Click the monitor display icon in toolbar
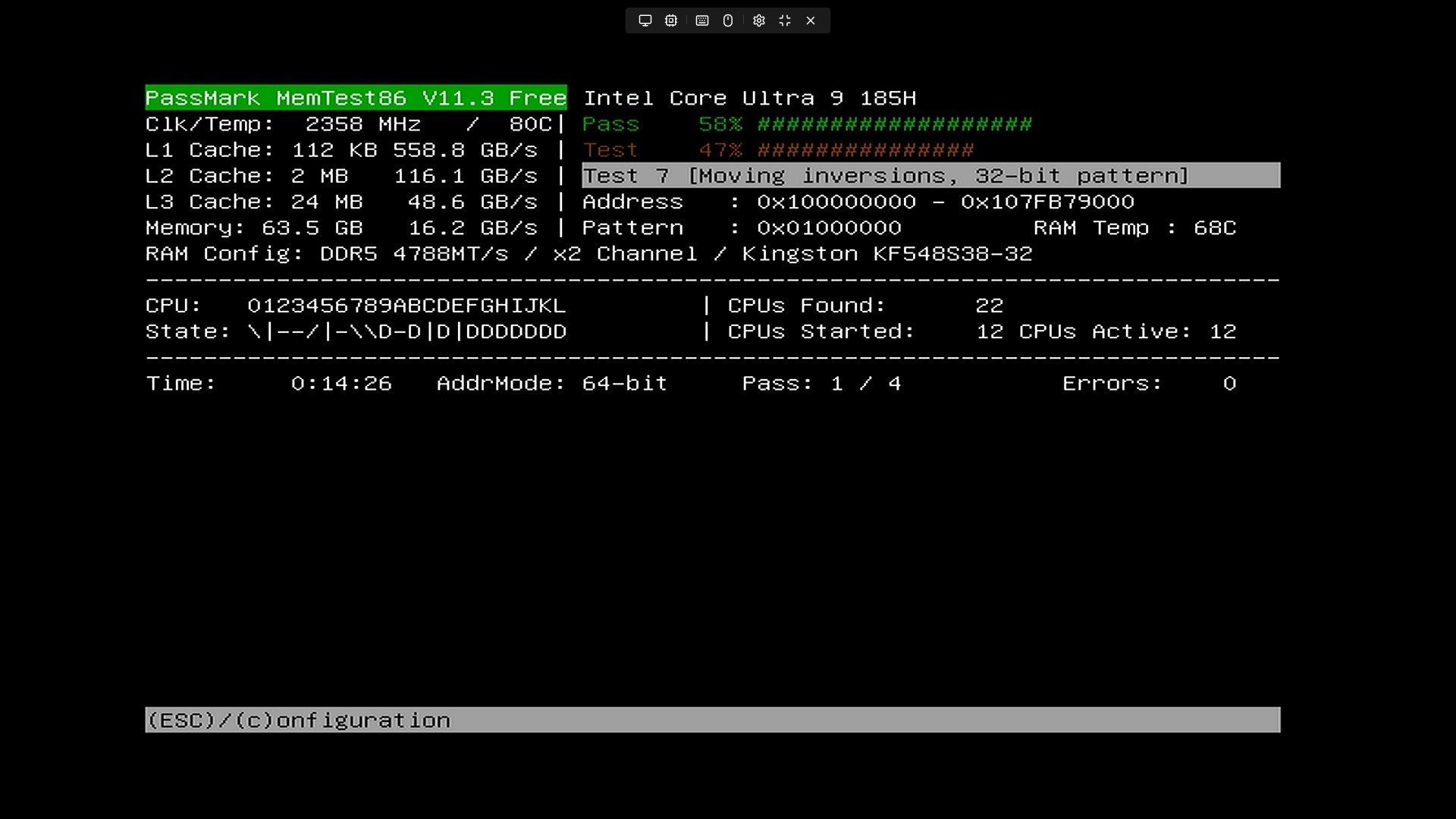Screen dimensions: 1456x819 tap(645, 20)
